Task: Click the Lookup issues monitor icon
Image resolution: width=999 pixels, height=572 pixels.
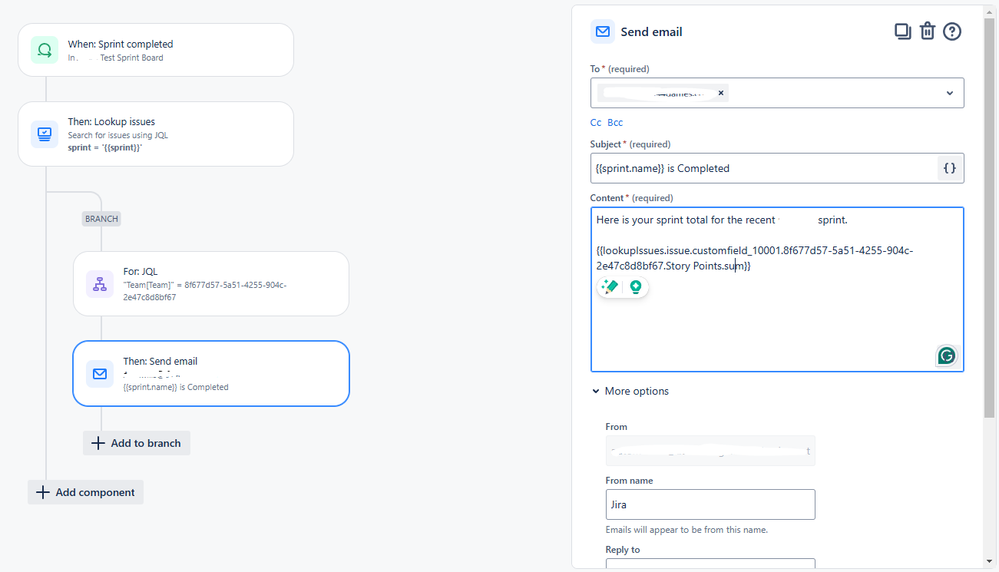Action: [45, 134]
